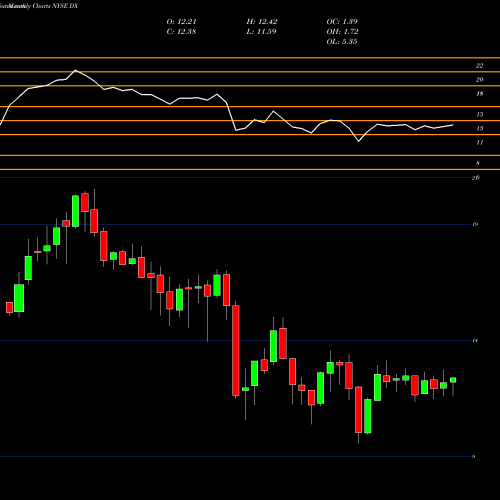Click the "11" label on the upper axis

[479, 142]
